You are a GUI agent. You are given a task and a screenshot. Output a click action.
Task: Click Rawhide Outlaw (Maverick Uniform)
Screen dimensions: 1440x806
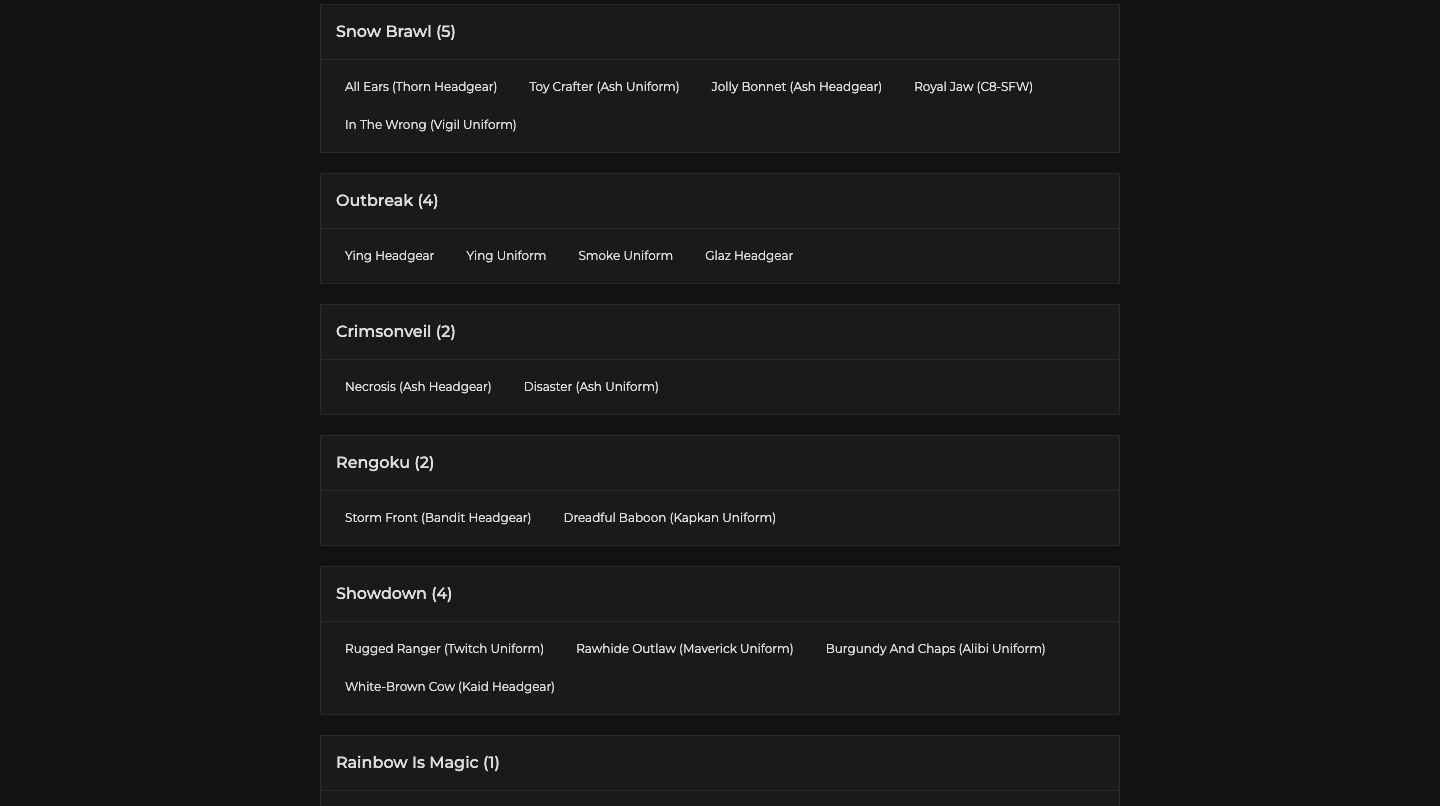684,649
